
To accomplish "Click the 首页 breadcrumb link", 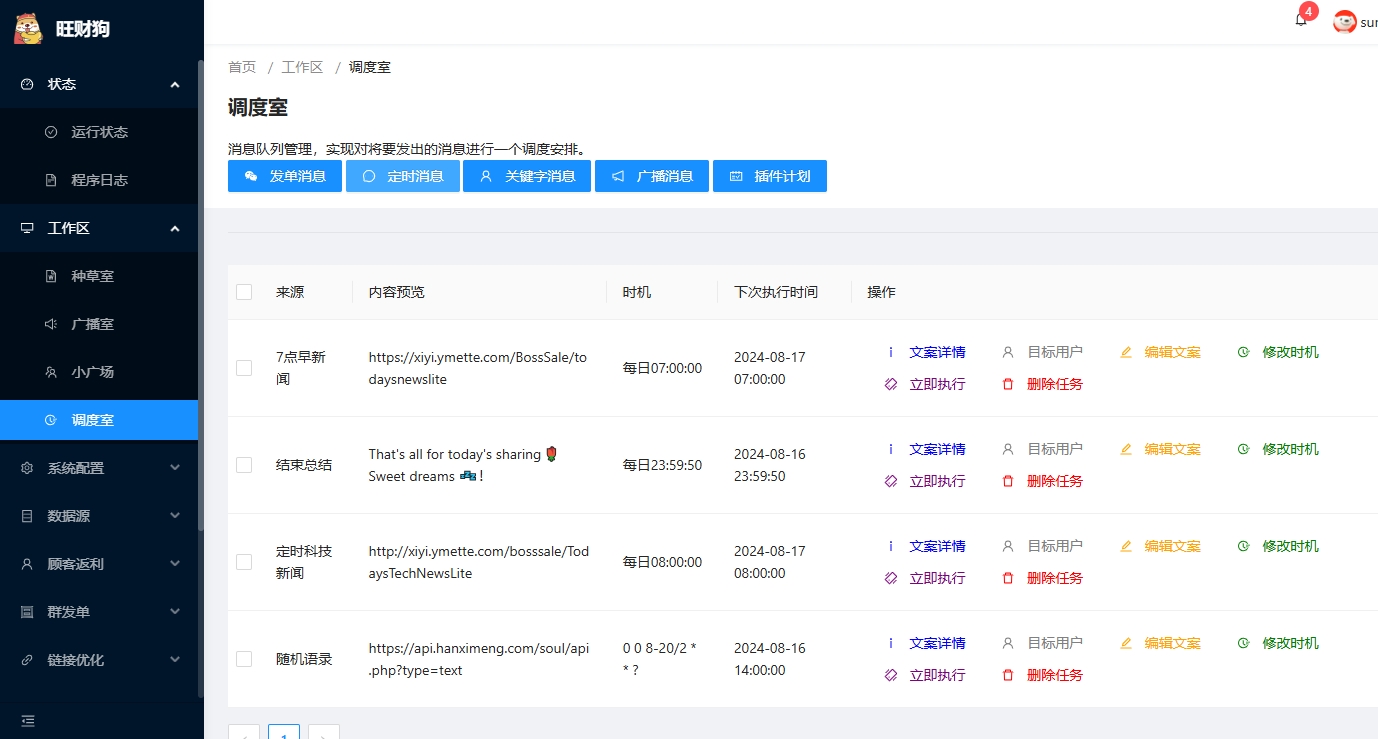I will coord(242,67).
